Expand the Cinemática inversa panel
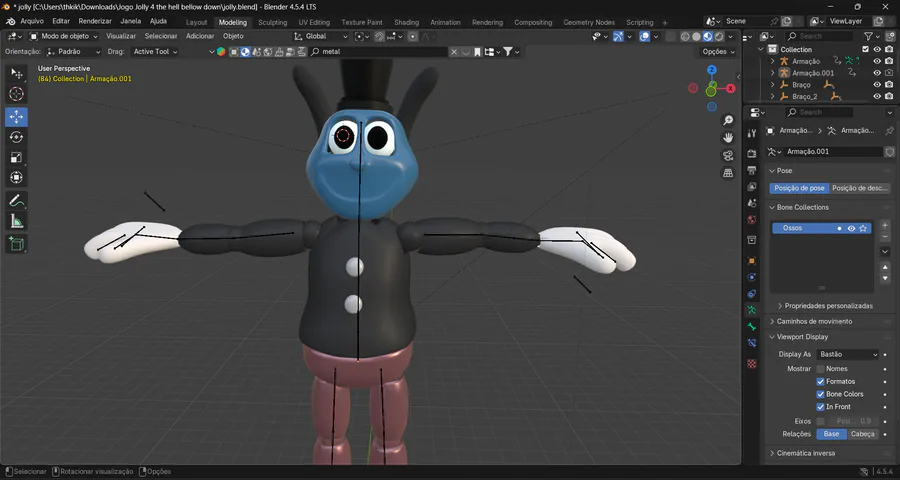Screen dimensions: 900x480 [x=805, y=453]
